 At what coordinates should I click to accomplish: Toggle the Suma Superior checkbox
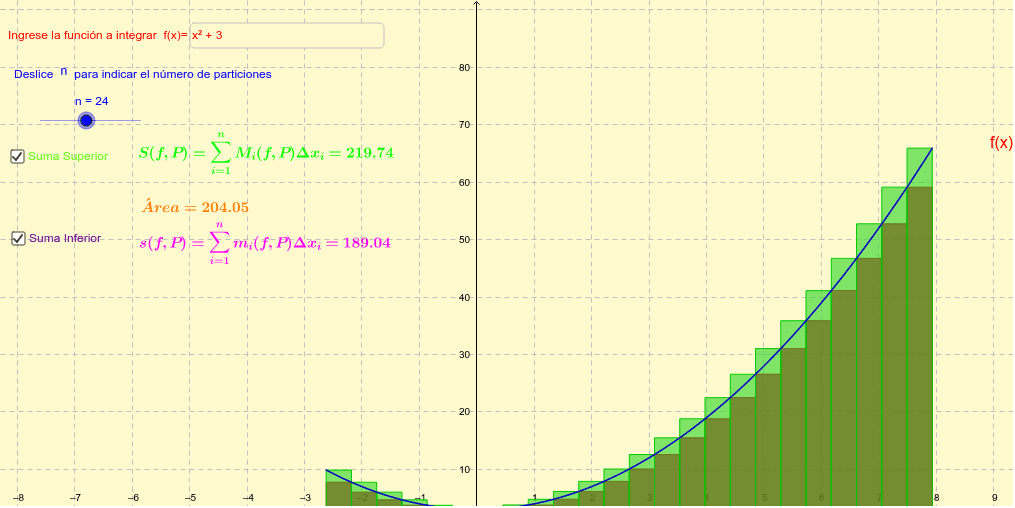pyautogui.click(x=18, y=157)
